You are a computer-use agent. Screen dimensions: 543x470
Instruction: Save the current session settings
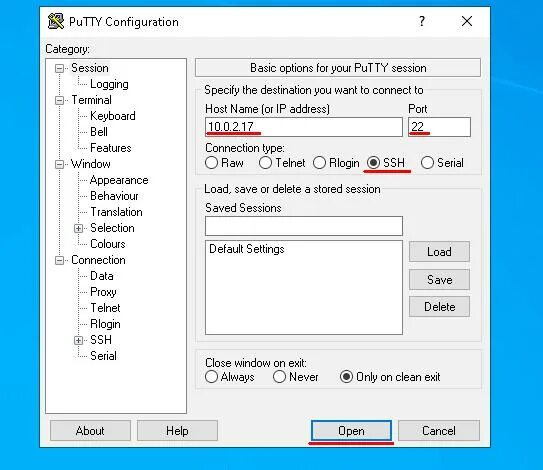coord(439,280)
